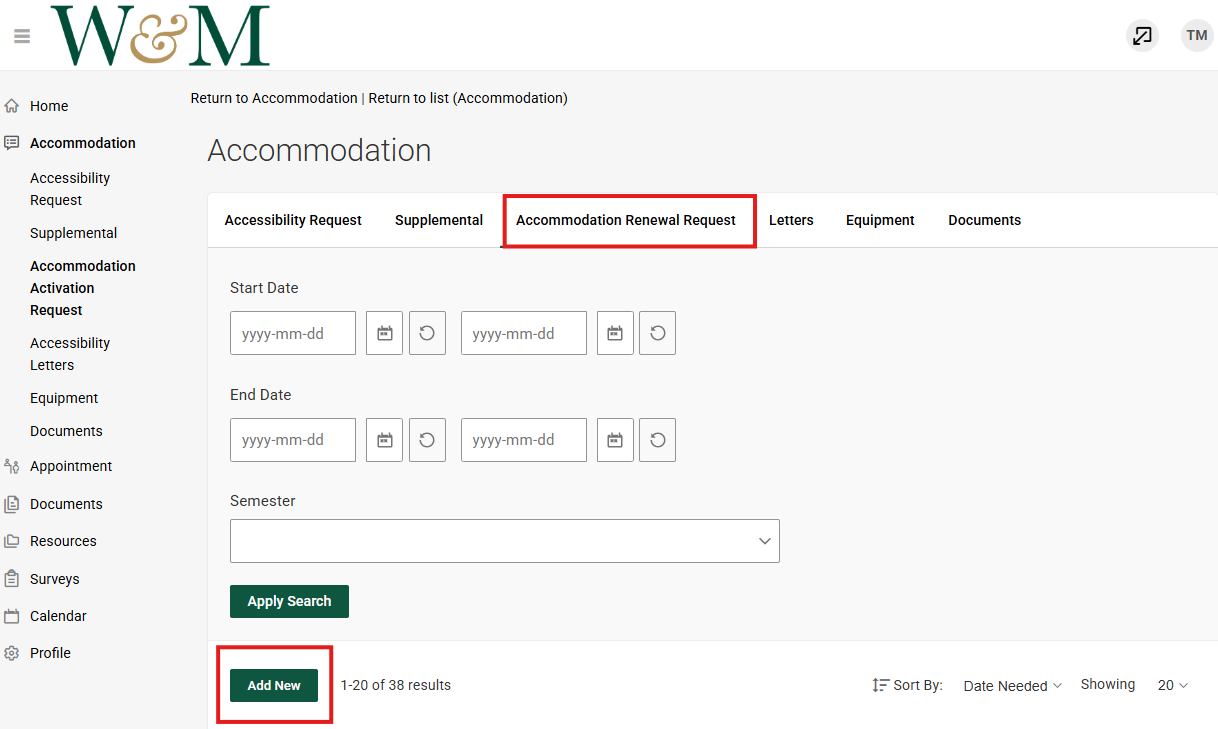Switch to the Accessibility Request tab
This screenshot has width=1218, height=729.
(293, 220)
